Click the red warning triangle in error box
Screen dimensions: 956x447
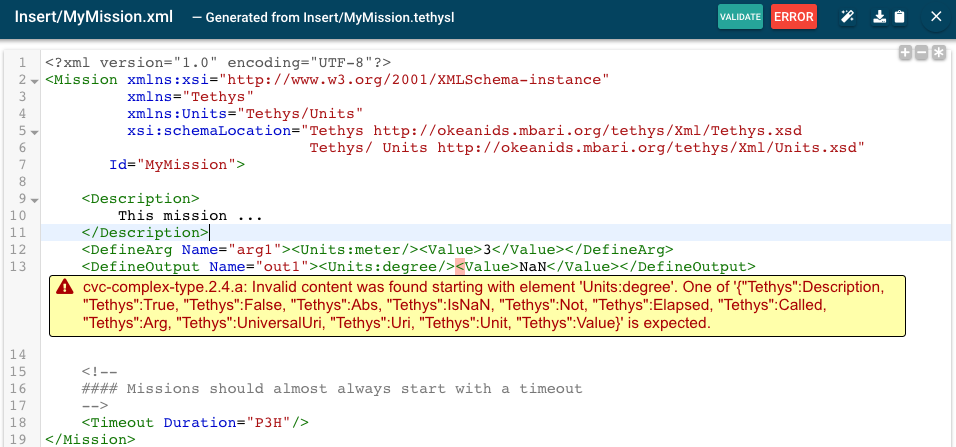click(x=65, y=287)
